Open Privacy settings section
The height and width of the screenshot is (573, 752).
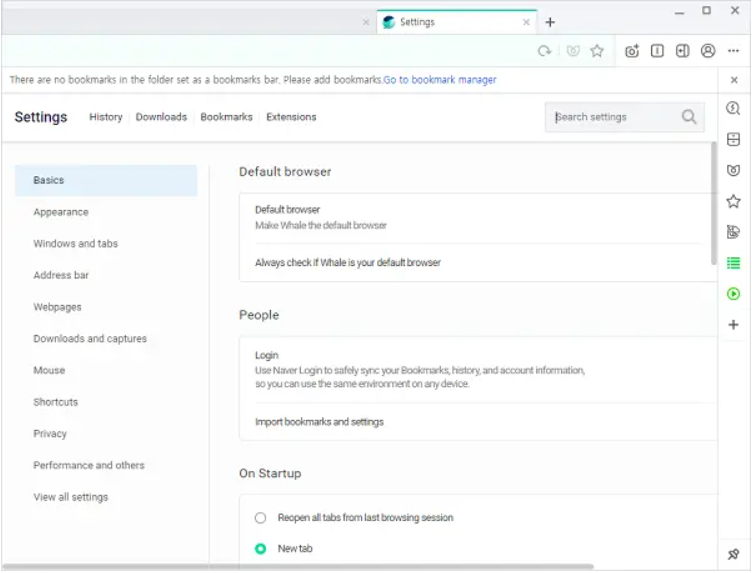(x=50, y=433)
